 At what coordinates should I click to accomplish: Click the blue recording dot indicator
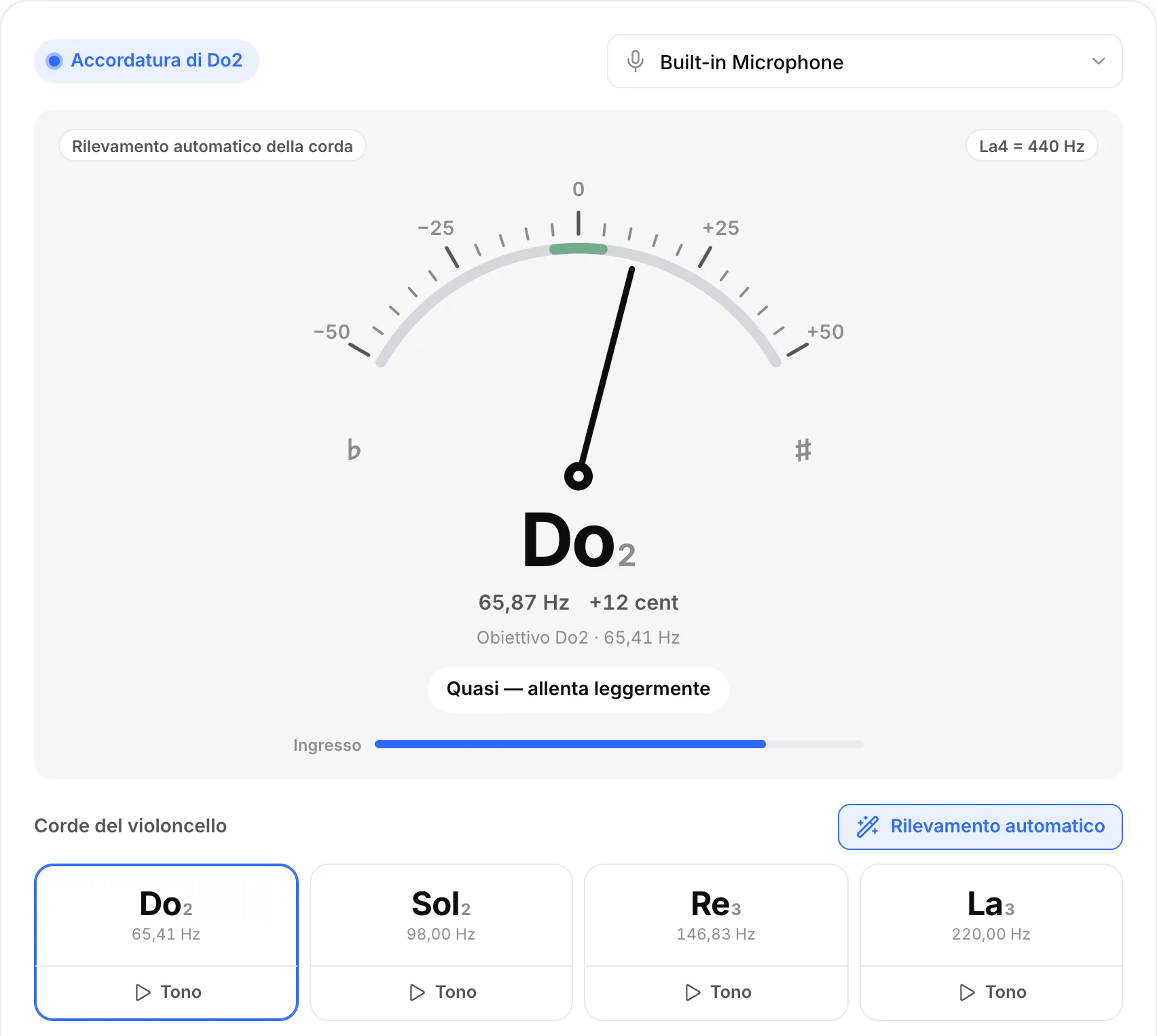[x=54, y=61]
